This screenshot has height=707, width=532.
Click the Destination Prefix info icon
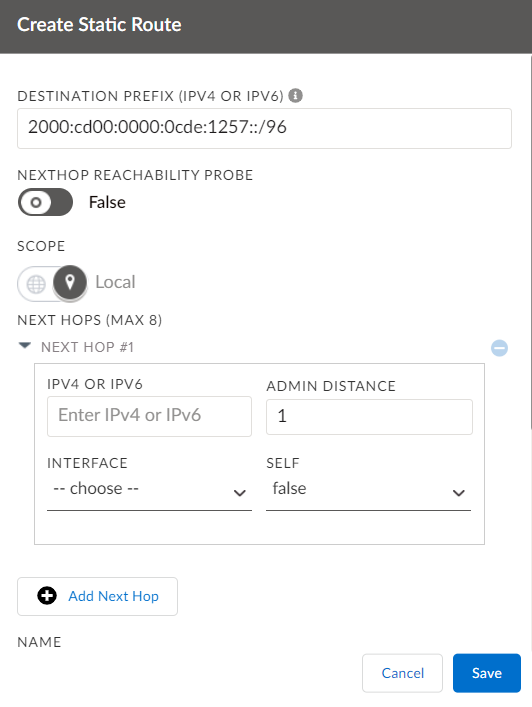295,96
